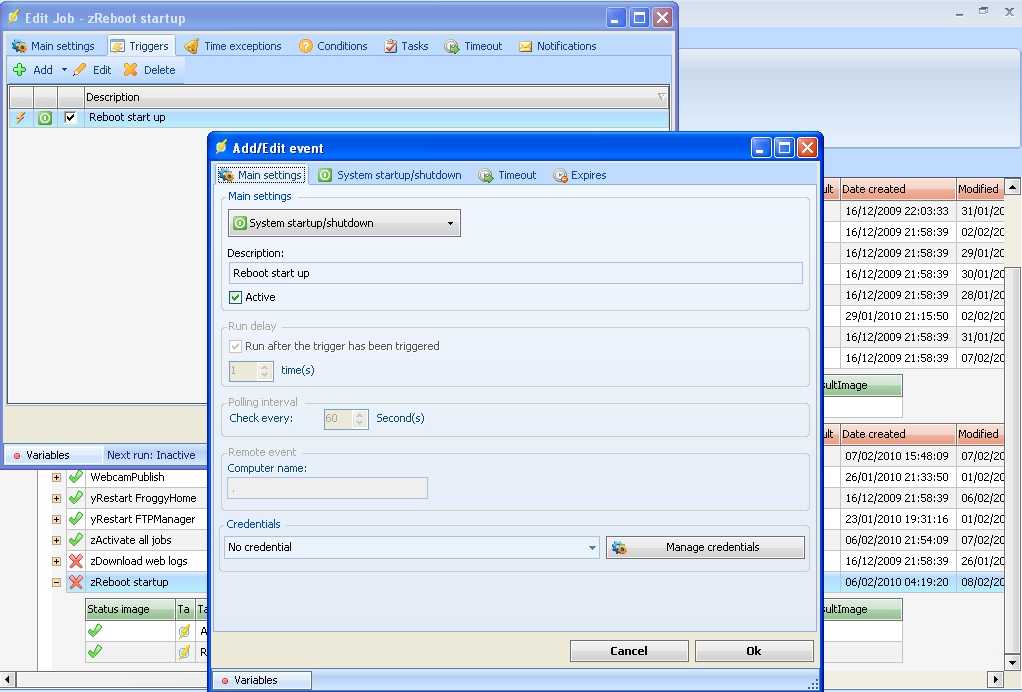Toggle the Reboot start up trigger checkbox
The image size is (1022, 692).
pyautogui.click(x=70, y=117)
